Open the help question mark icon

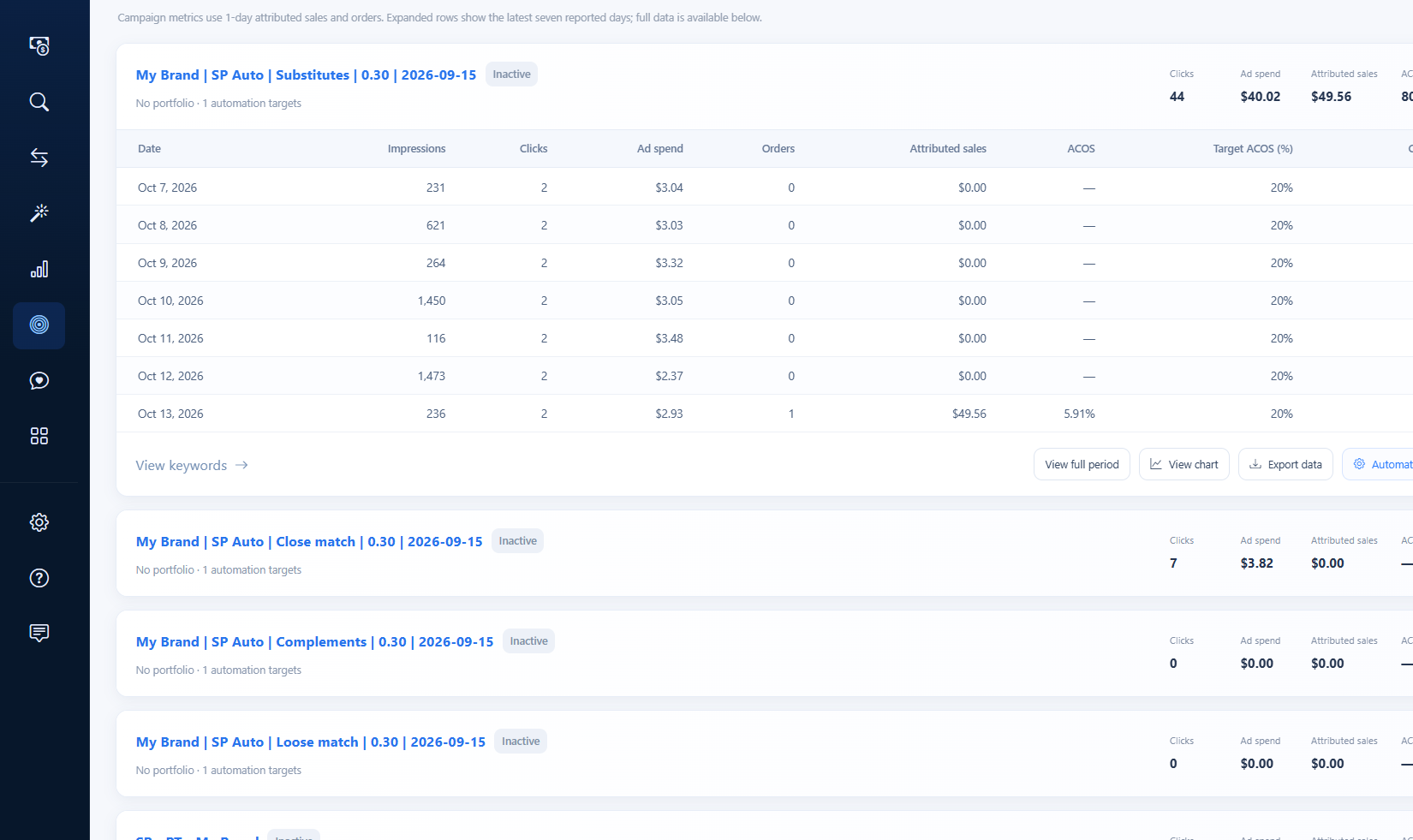(39, 578)
